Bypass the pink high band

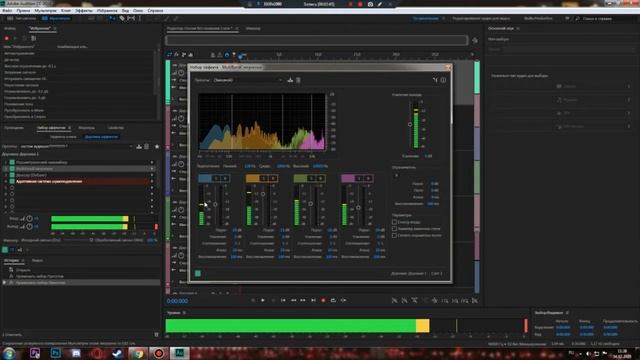click(368, 178)
